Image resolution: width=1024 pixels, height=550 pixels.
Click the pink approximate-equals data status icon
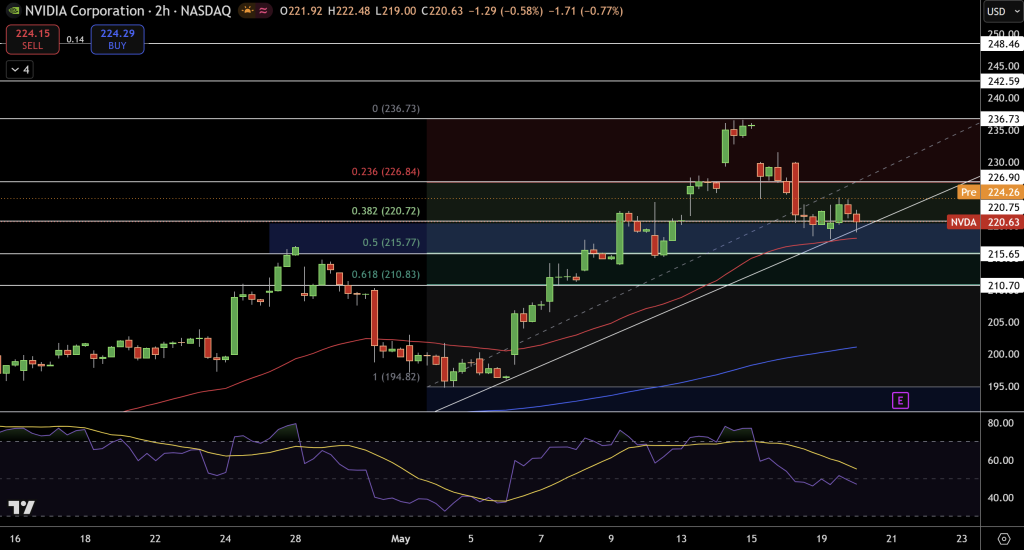[x=263, y=10]
